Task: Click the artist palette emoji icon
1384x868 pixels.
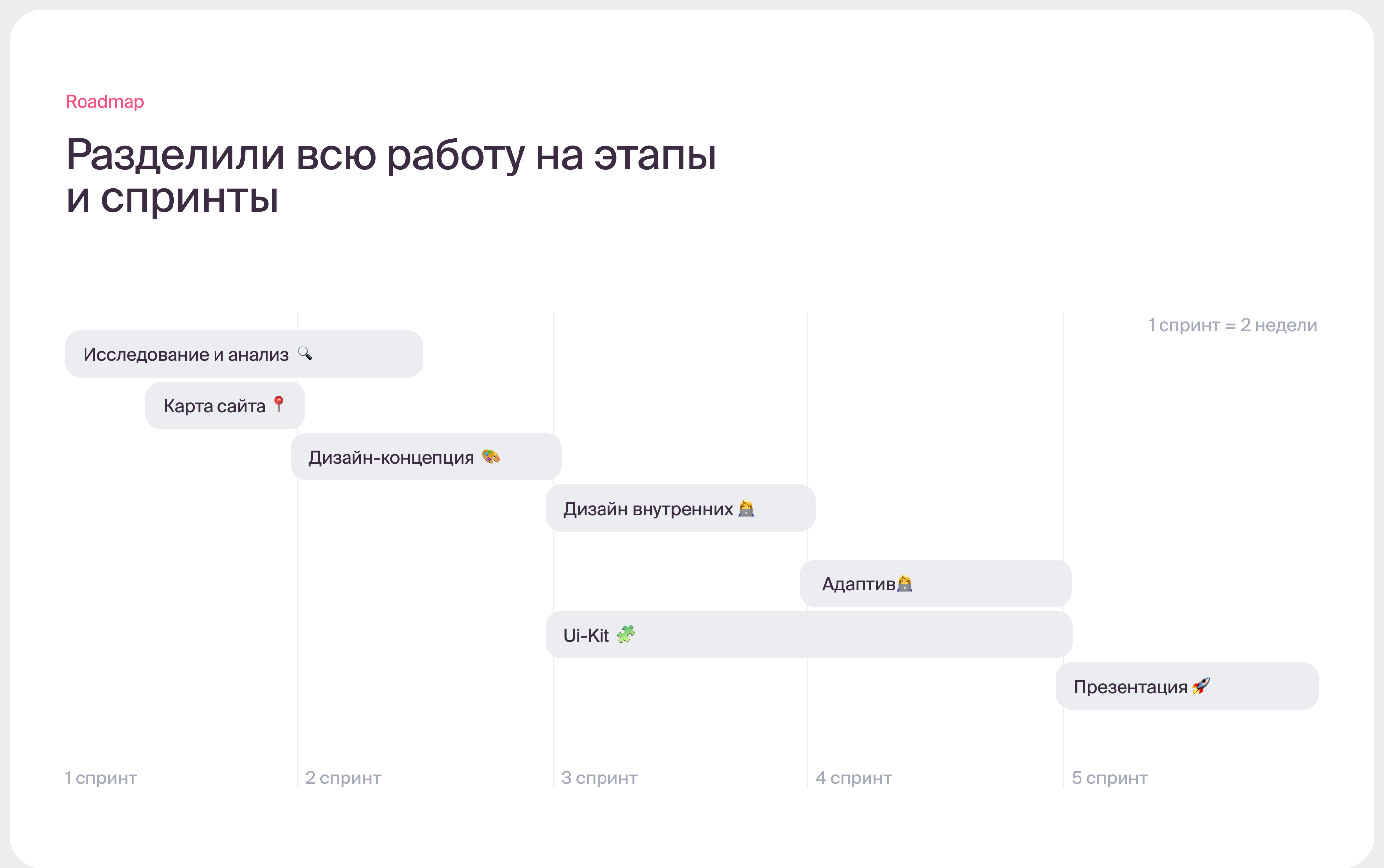Action: coord(491,457)
